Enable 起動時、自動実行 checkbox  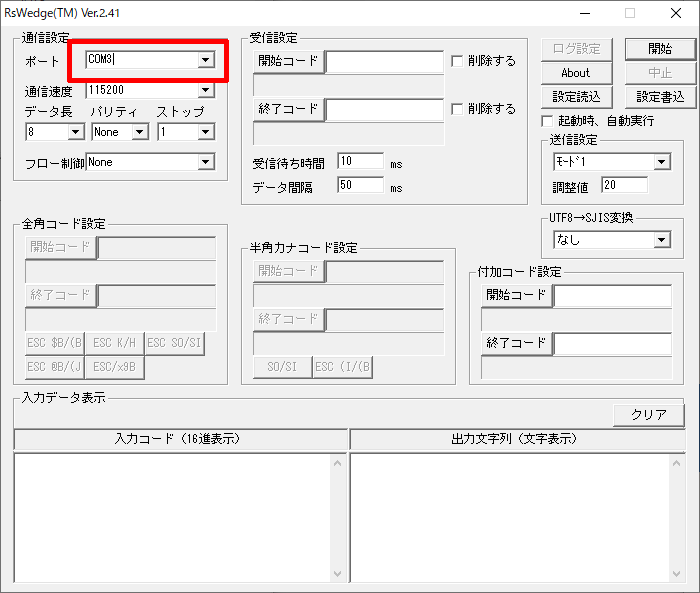(x=547, y=121)
